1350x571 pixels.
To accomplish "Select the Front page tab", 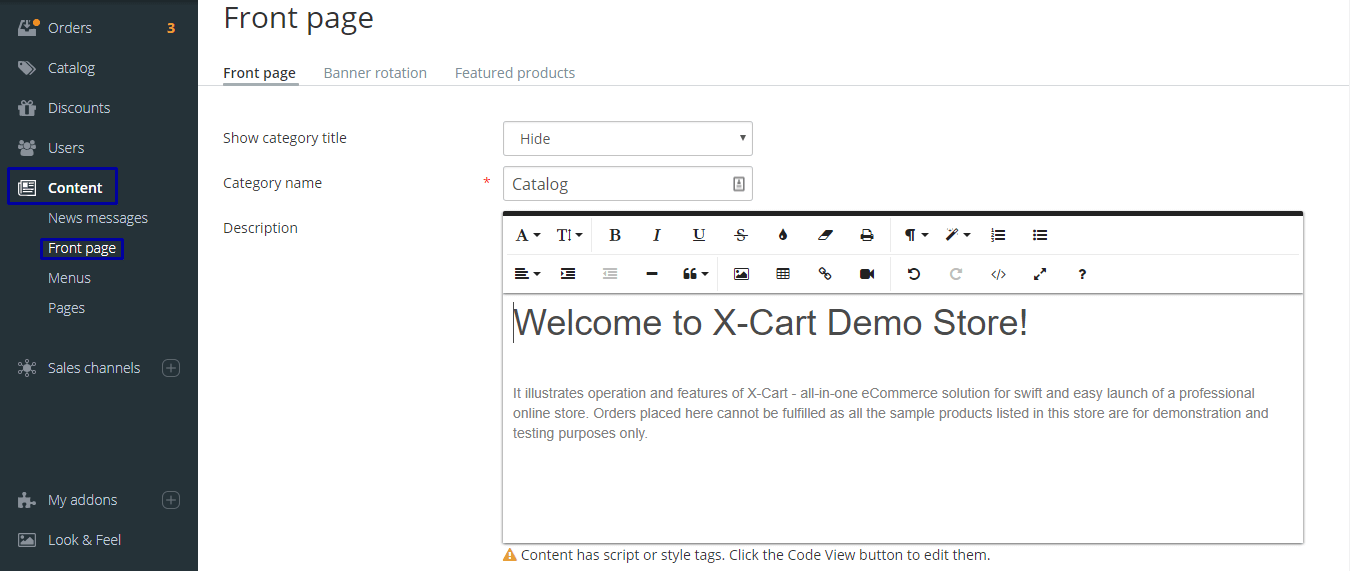I will (260, 73).
